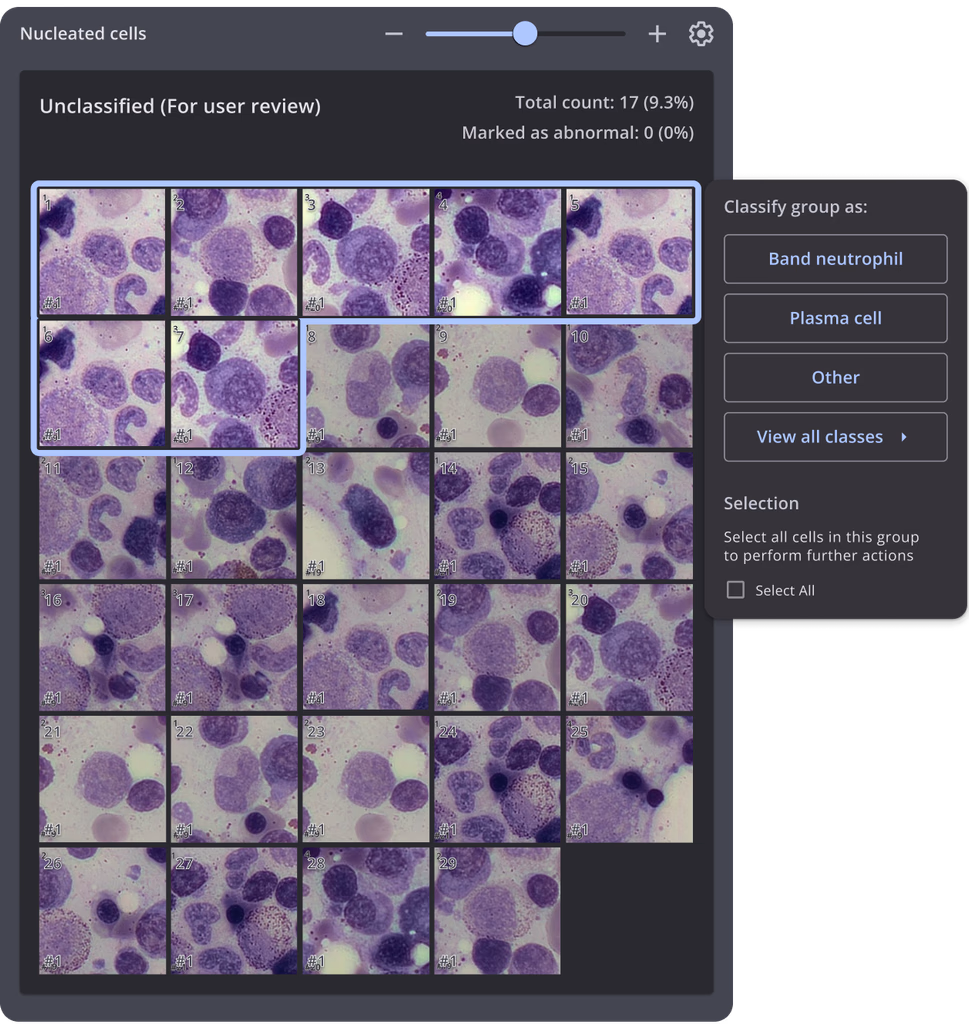Screen dimensions: 969x1024
Task: Click the 'Selection' section heading
Action: point(761,503)
